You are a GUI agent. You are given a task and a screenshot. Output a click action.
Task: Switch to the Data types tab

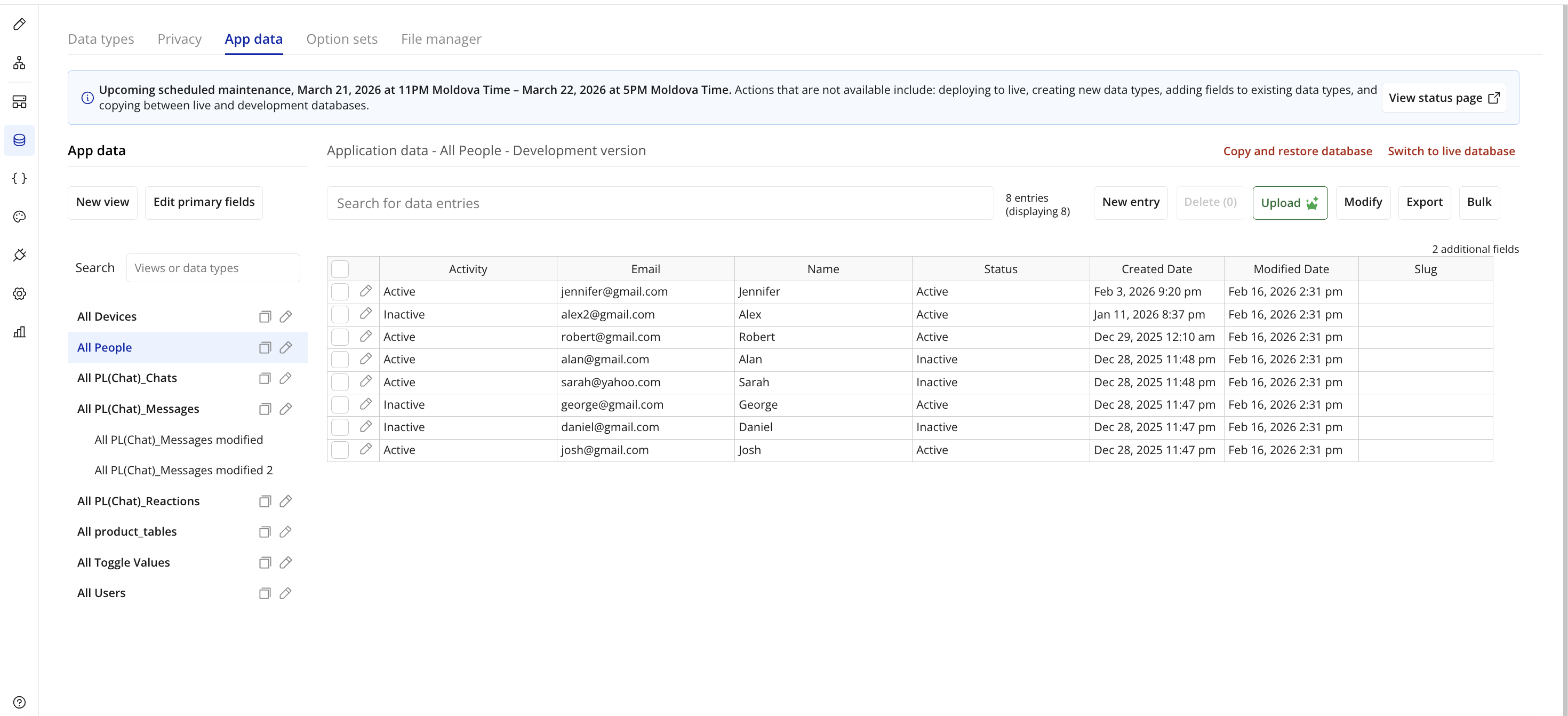[101, 39]
